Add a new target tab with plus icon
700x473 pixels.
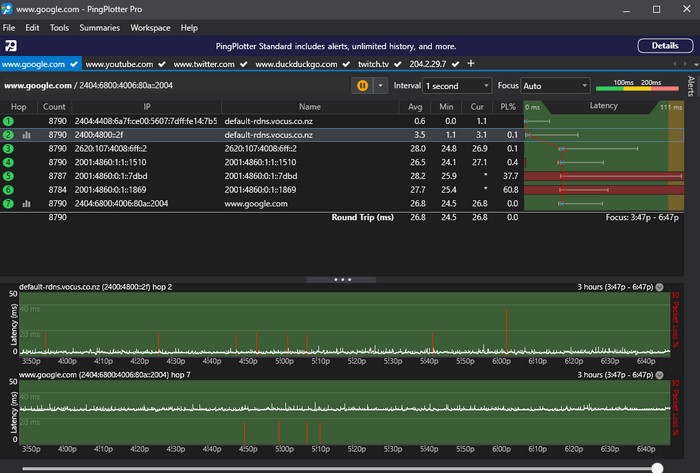click(471, 64)
